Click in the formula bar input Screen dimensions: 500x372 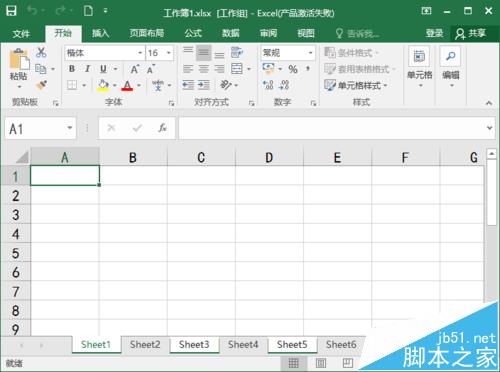coord(332,128)
